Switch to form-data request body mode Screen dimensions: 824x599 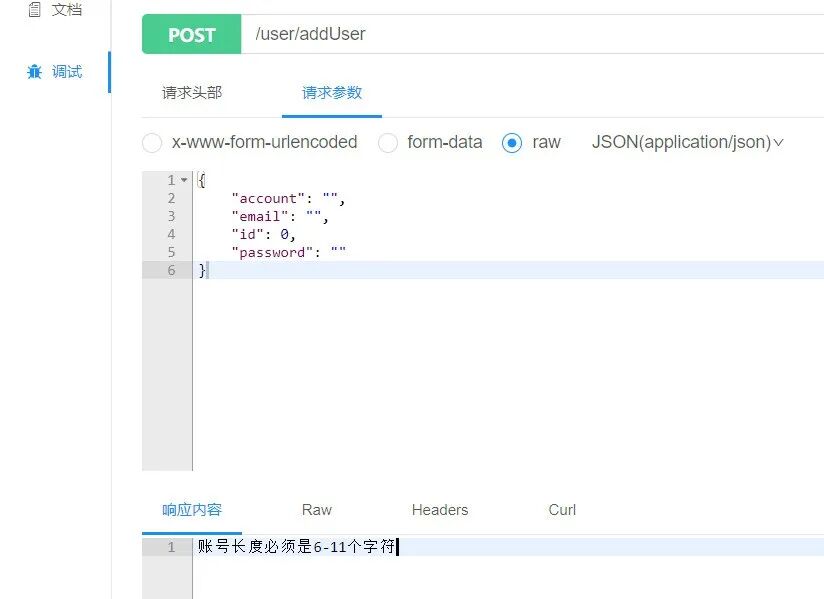(388, 143)
